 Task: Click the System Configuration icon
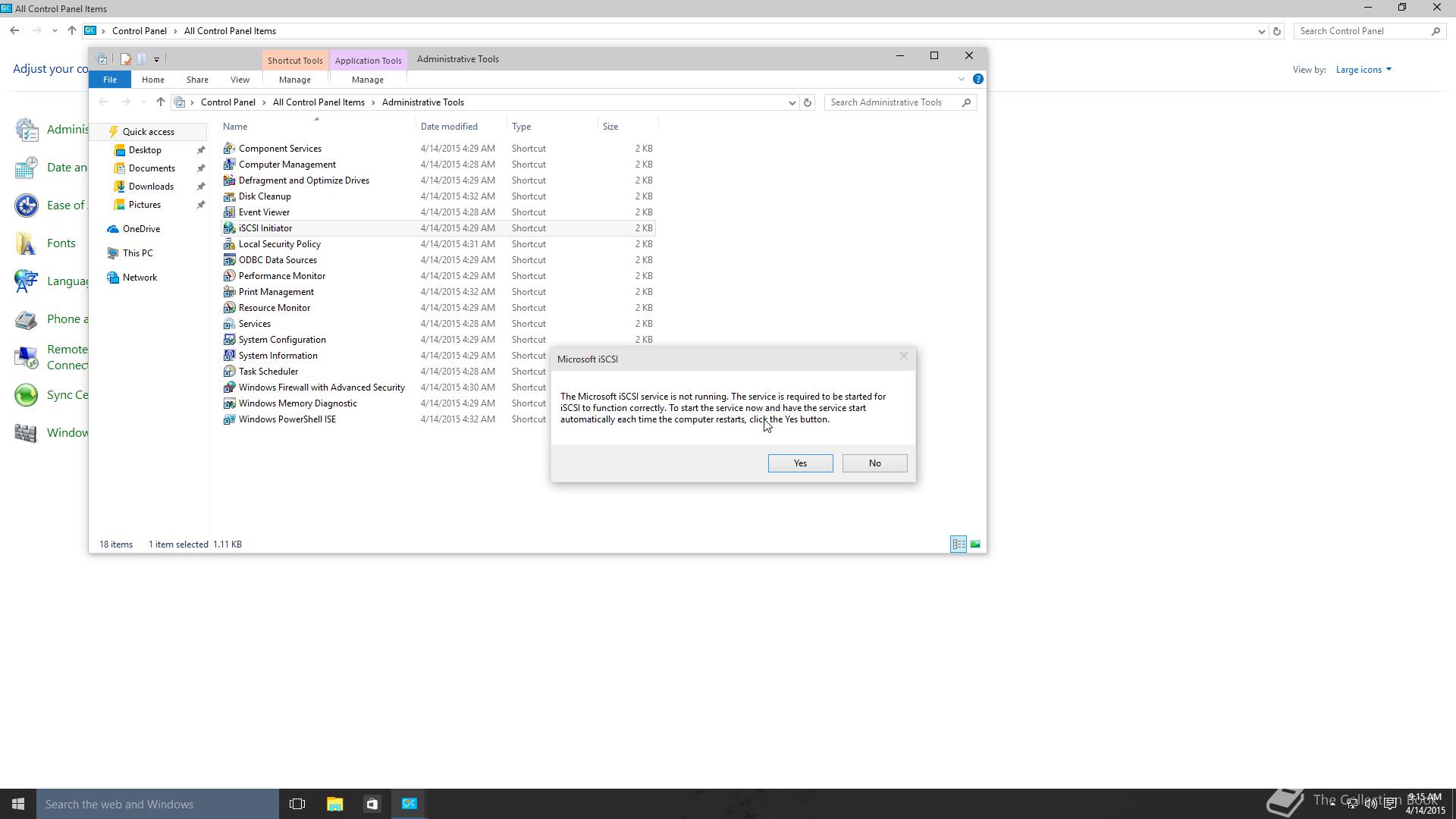pyautogui.click(x=229, y=340)
